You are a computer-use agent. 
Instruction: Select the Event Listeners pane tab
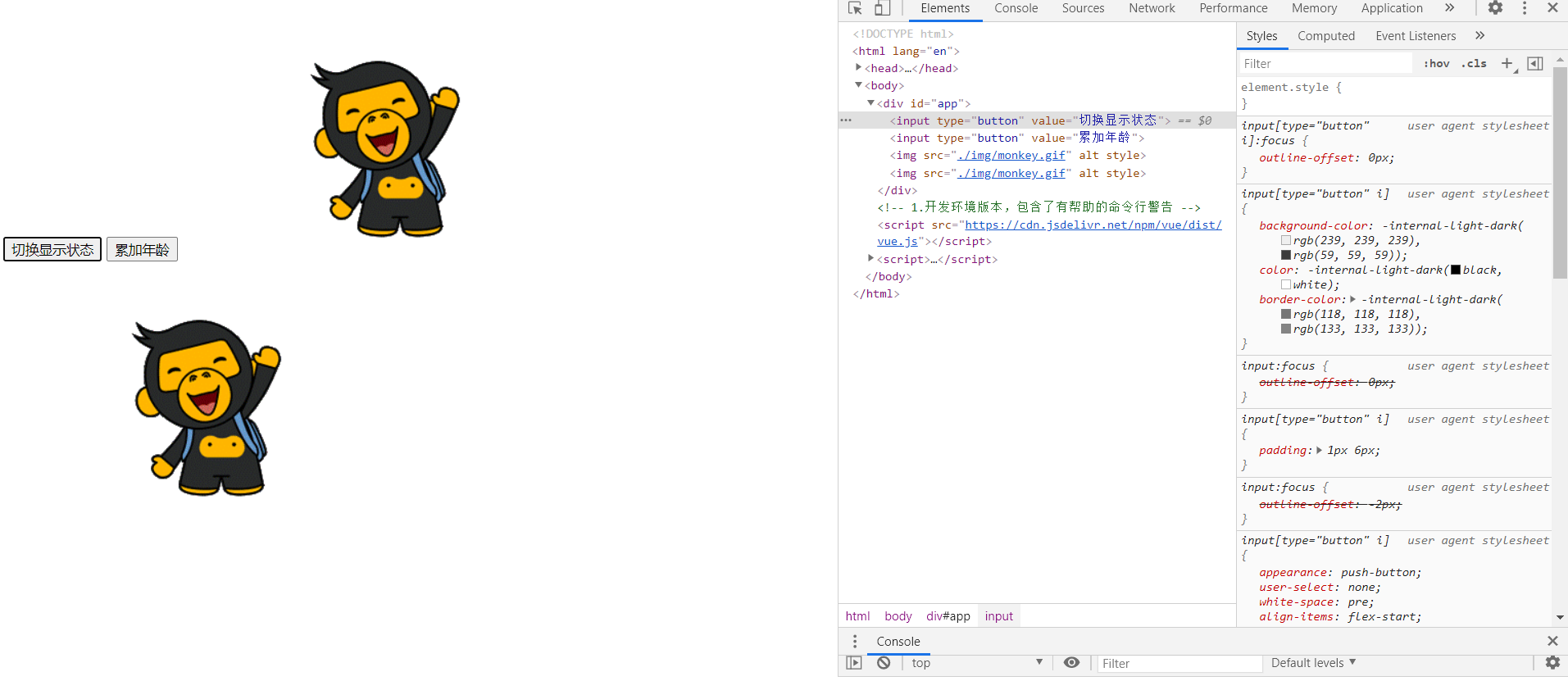point(1416,35)
